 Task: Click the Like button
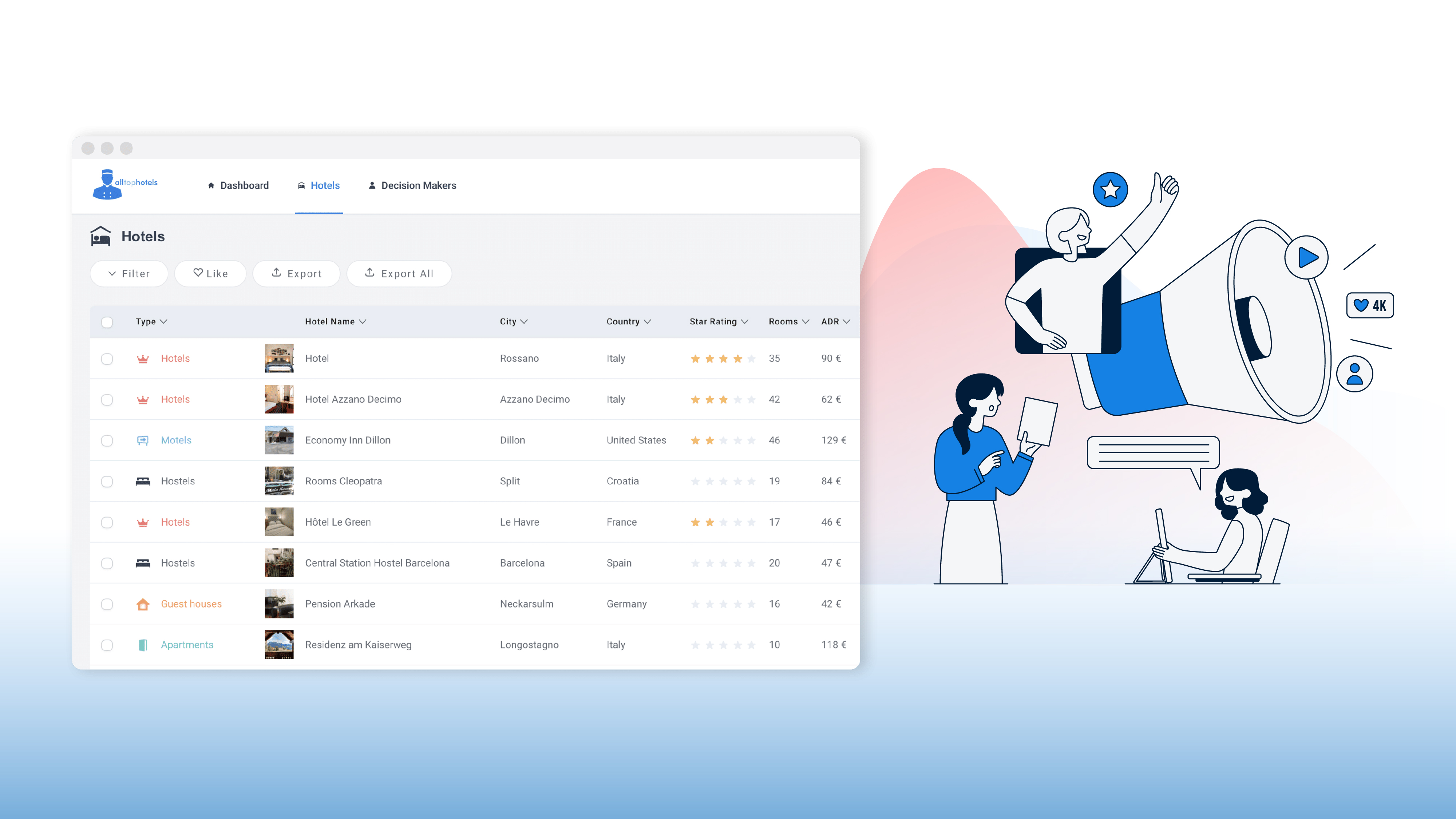pos(210,274)
